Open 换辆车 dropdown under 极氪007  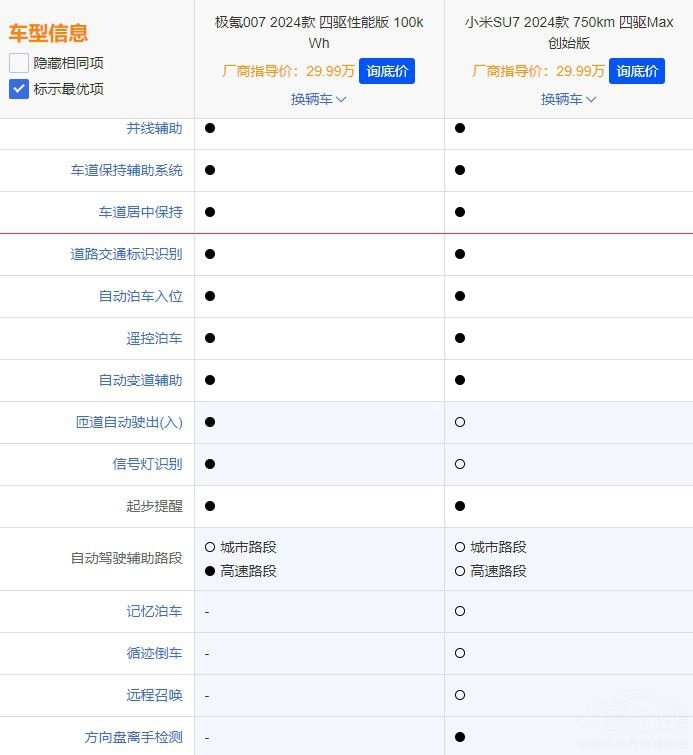pyautogui.click(x=318, y=99)
